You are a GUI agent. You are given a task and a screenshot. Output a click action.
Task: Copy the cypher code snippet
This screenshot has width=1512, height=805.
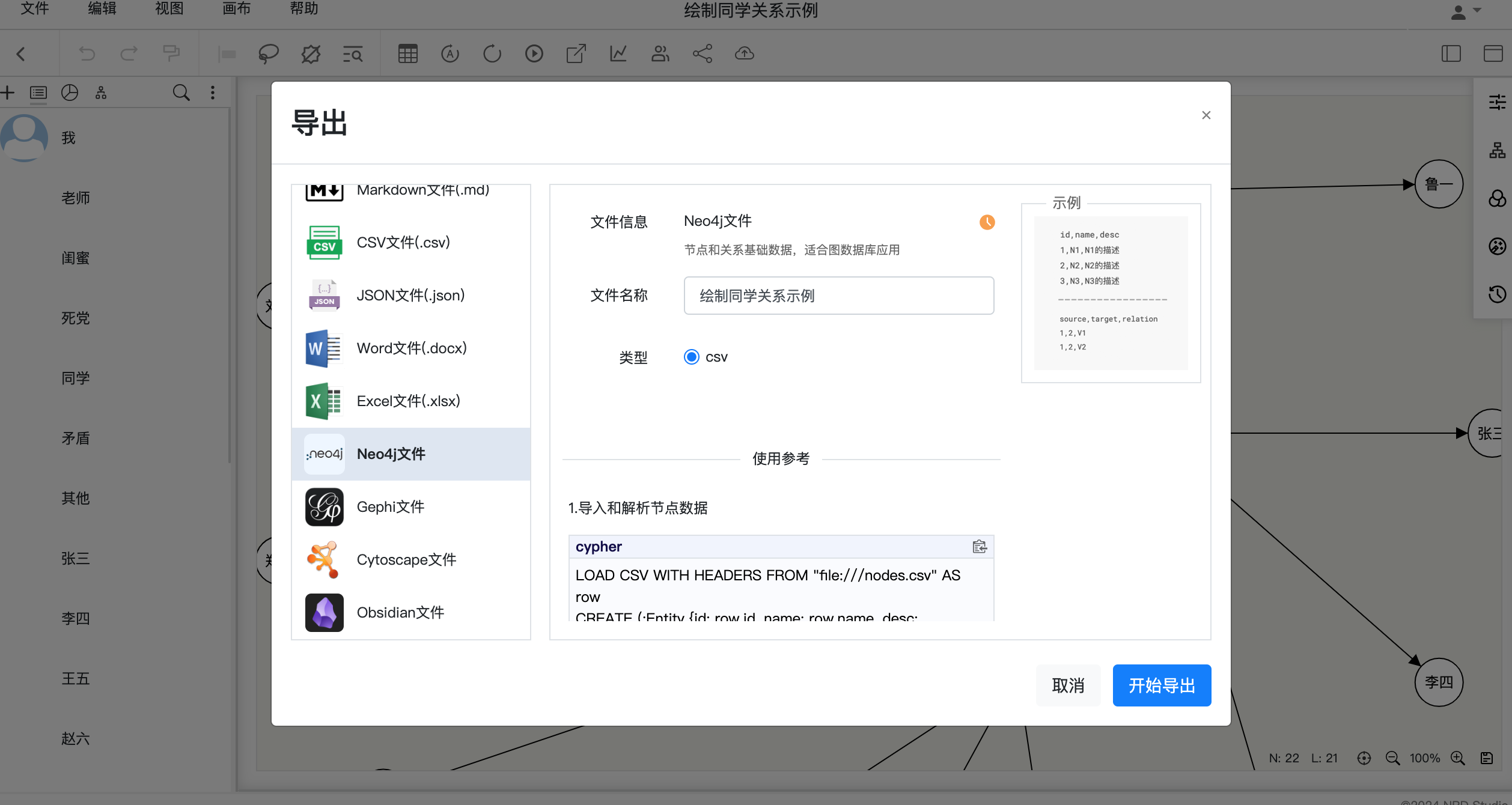click(x=979, y=547)
